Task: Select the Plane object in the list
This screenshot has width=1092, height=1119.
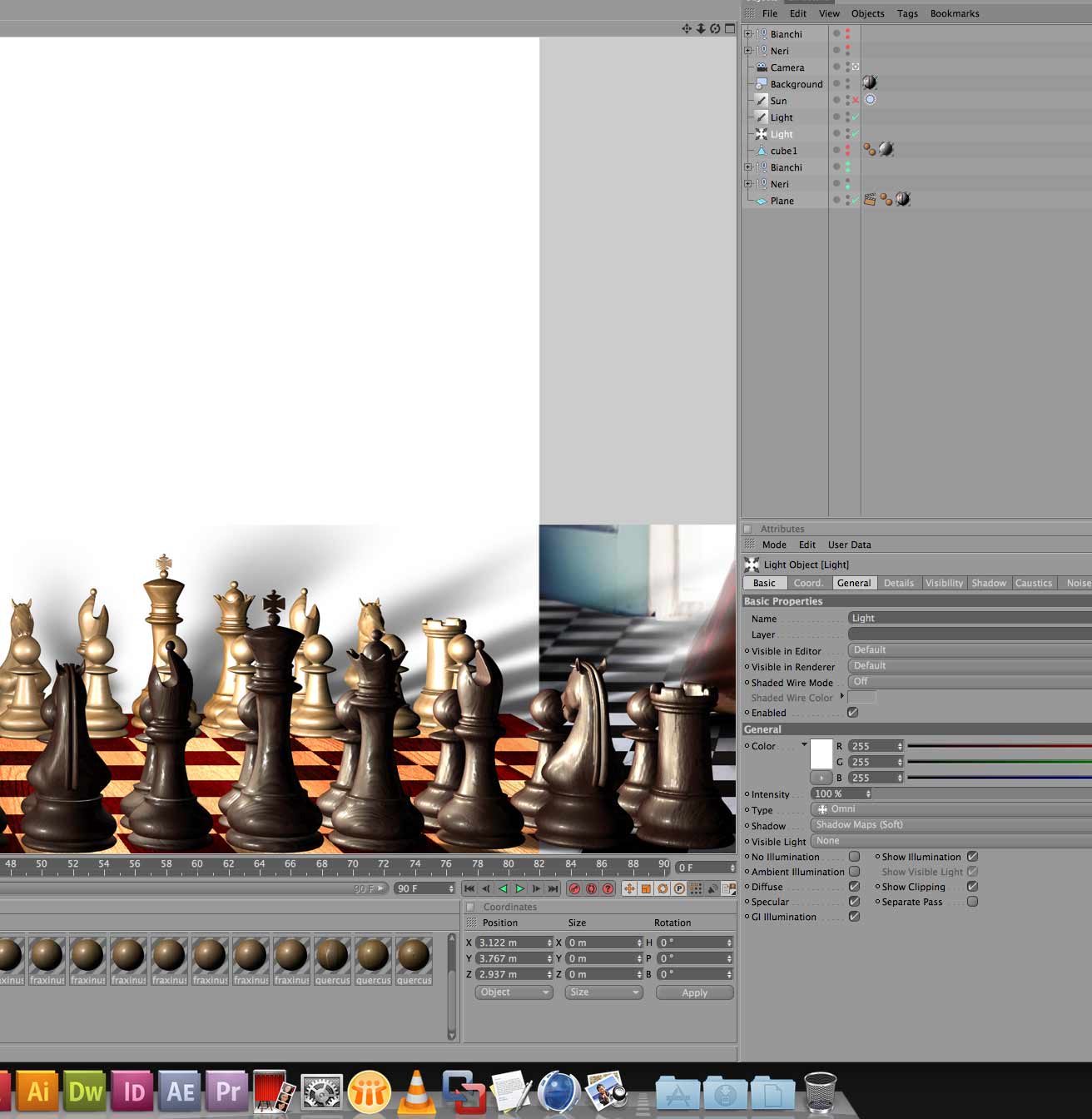Action: click(782, 201)
